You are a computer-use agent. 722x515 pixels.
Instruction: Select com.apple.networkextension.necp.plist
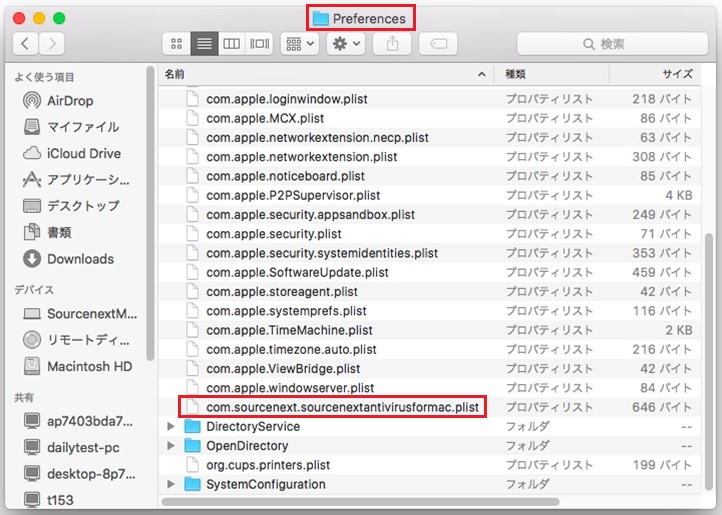tap(317, 138)
